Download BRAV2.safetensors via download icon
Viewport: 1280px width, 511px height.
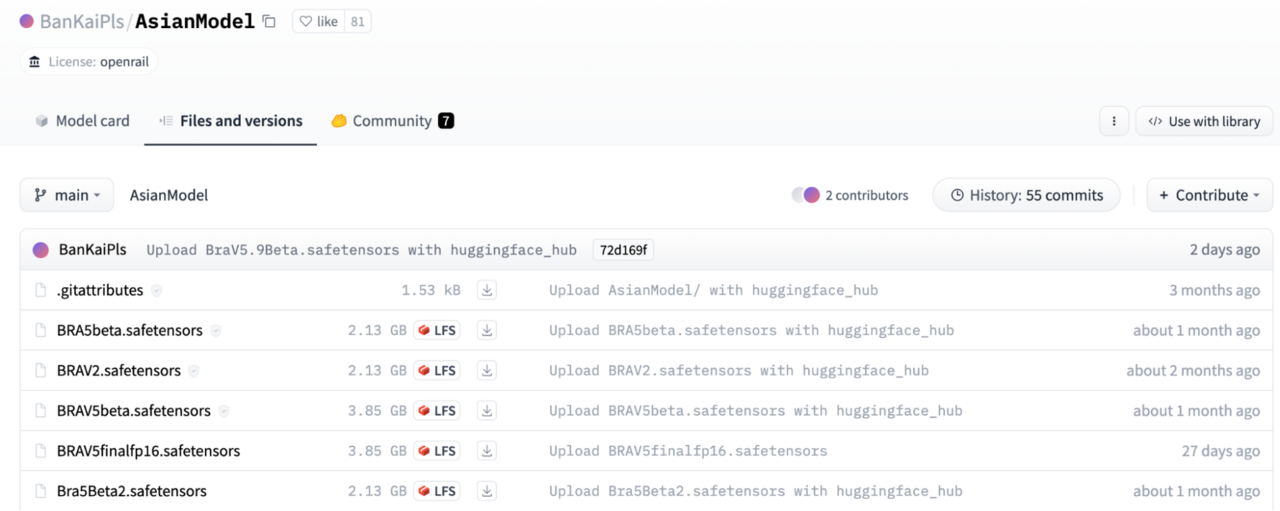click(x=487, y=370)
